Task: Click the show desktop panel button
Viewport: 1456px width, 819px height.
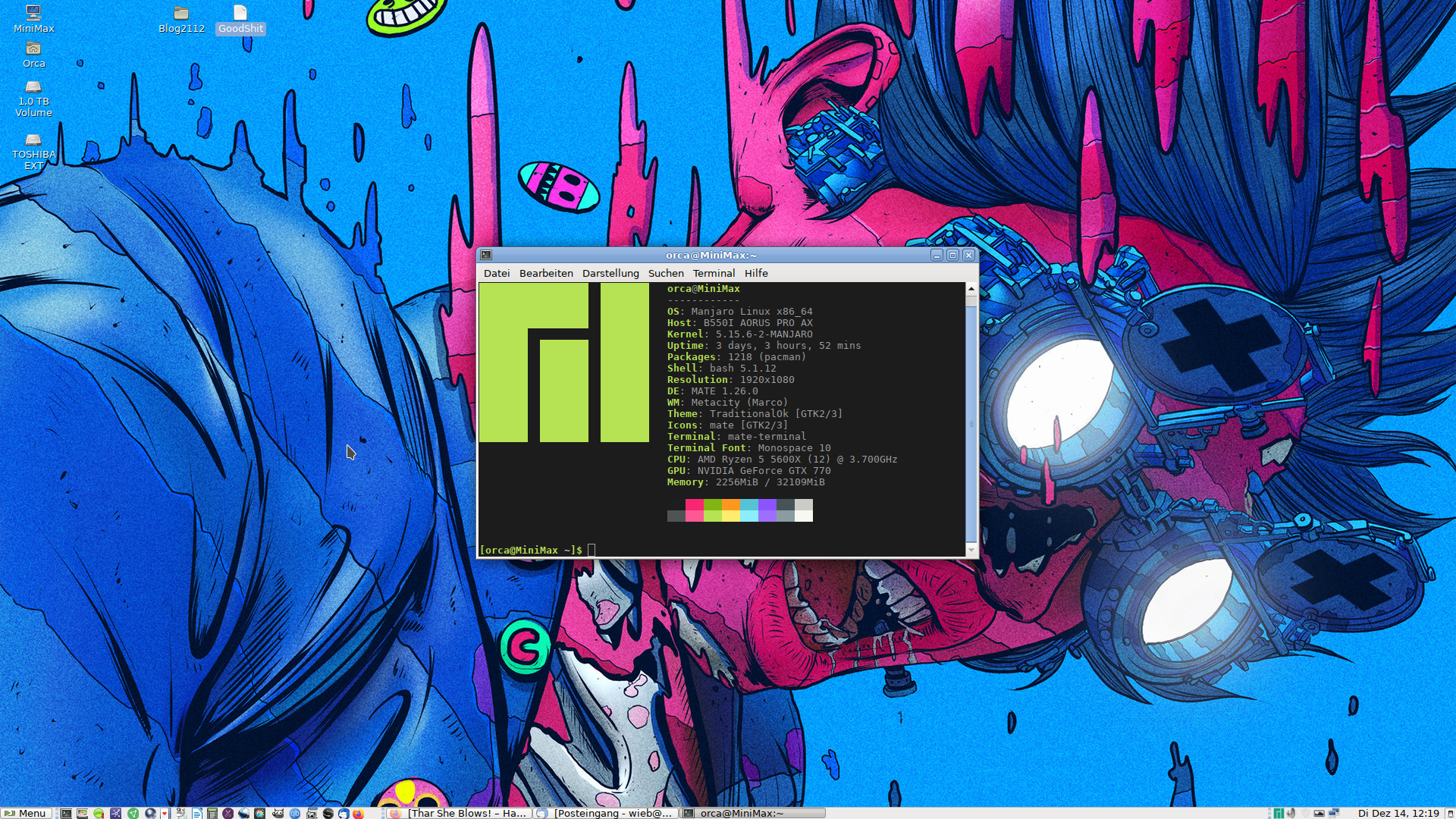Action: (x=1450, y=813)
